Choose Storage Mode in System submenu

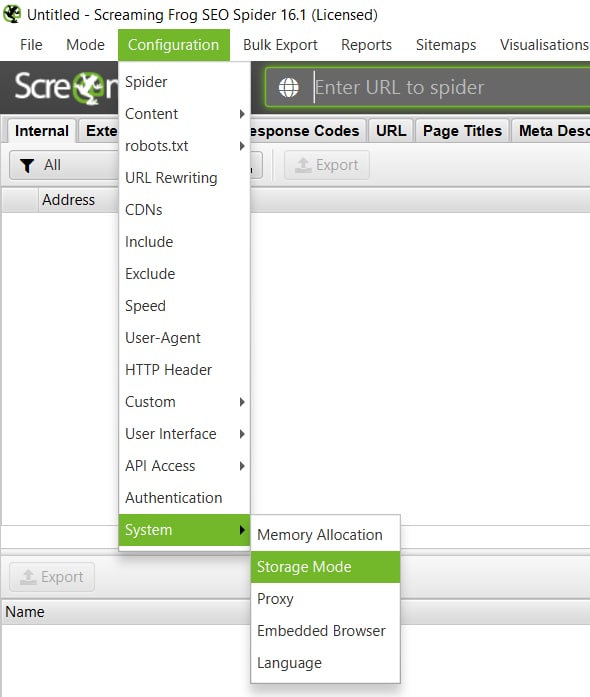coord(325,567)
